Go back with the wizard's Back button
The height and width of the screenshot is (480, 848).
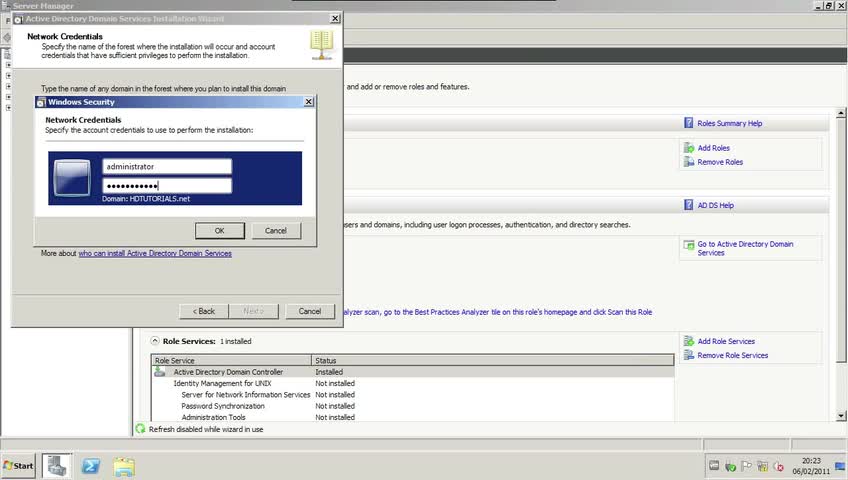click(x=204, y=311)
